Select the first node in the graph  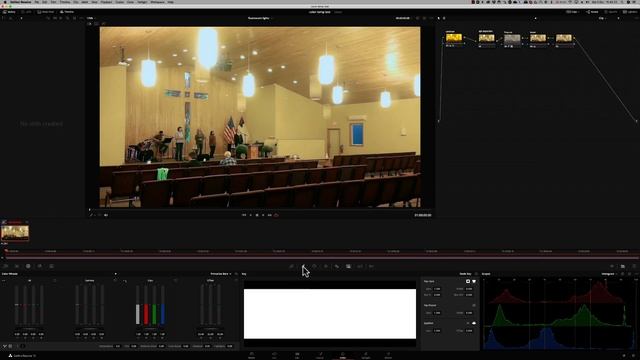[x=453, y=38]
